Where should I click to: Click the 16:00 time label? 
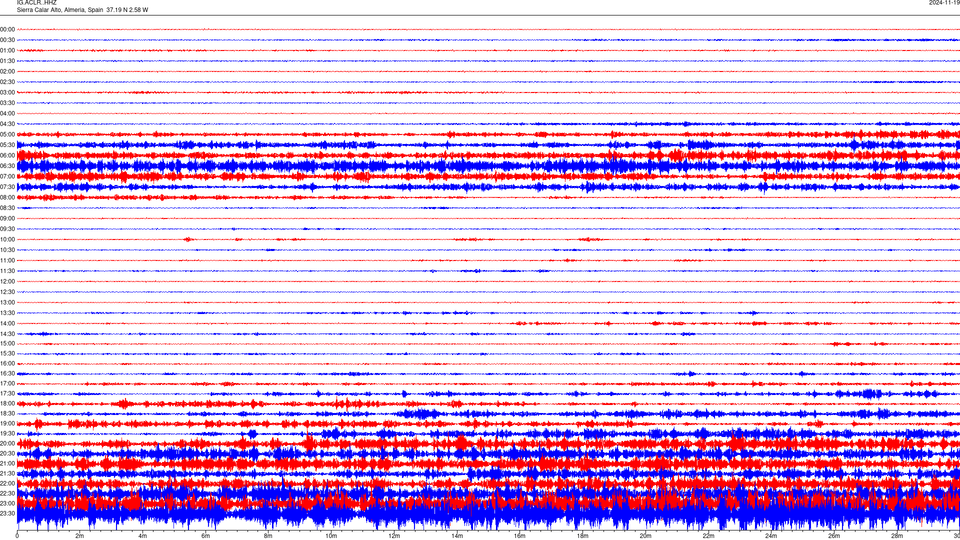tap(7, 364)
